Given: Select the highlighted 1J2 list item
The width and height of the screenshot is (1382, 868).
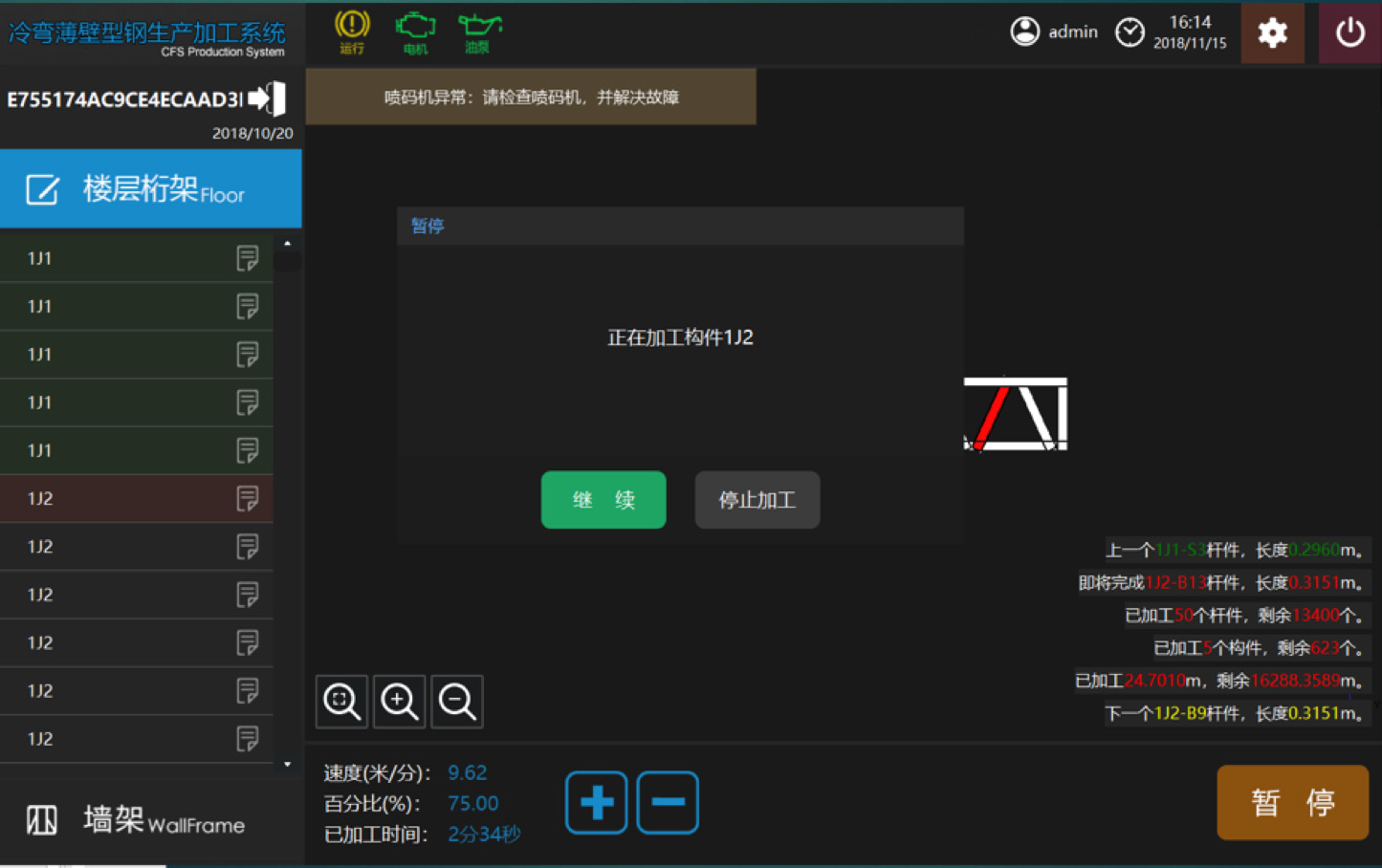Looking at the screenshot, I should point(136,498).
